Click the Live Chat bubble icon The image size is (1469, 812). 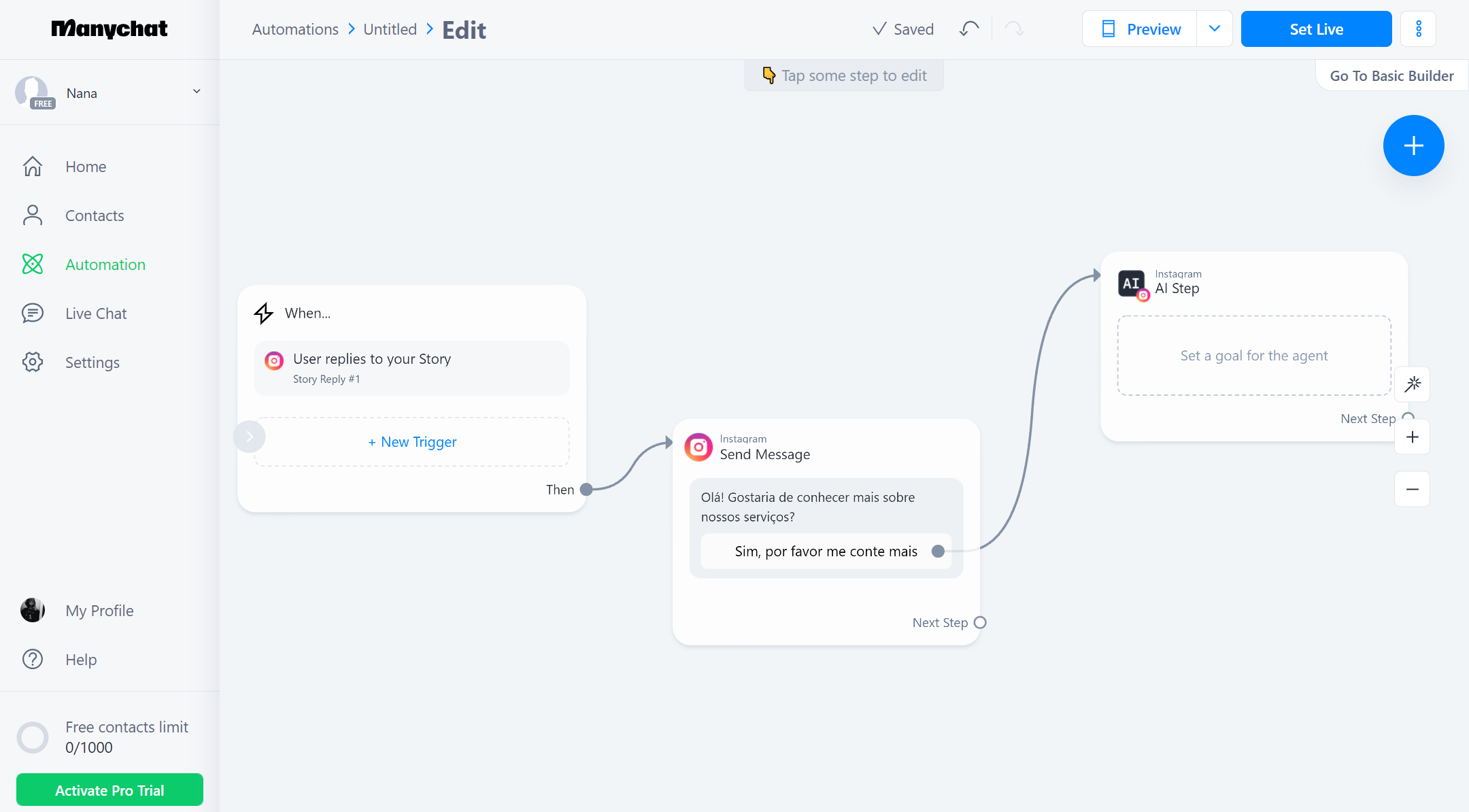[33, 314]
